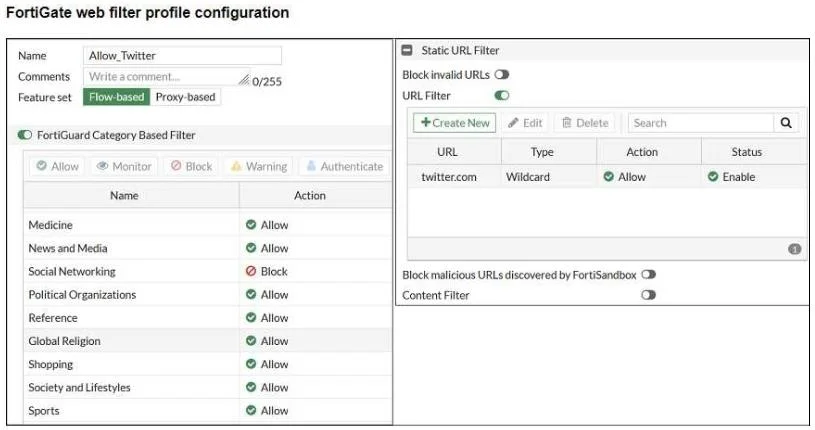Toggle Block invalid URLs switch

click(x=502, y=75)
